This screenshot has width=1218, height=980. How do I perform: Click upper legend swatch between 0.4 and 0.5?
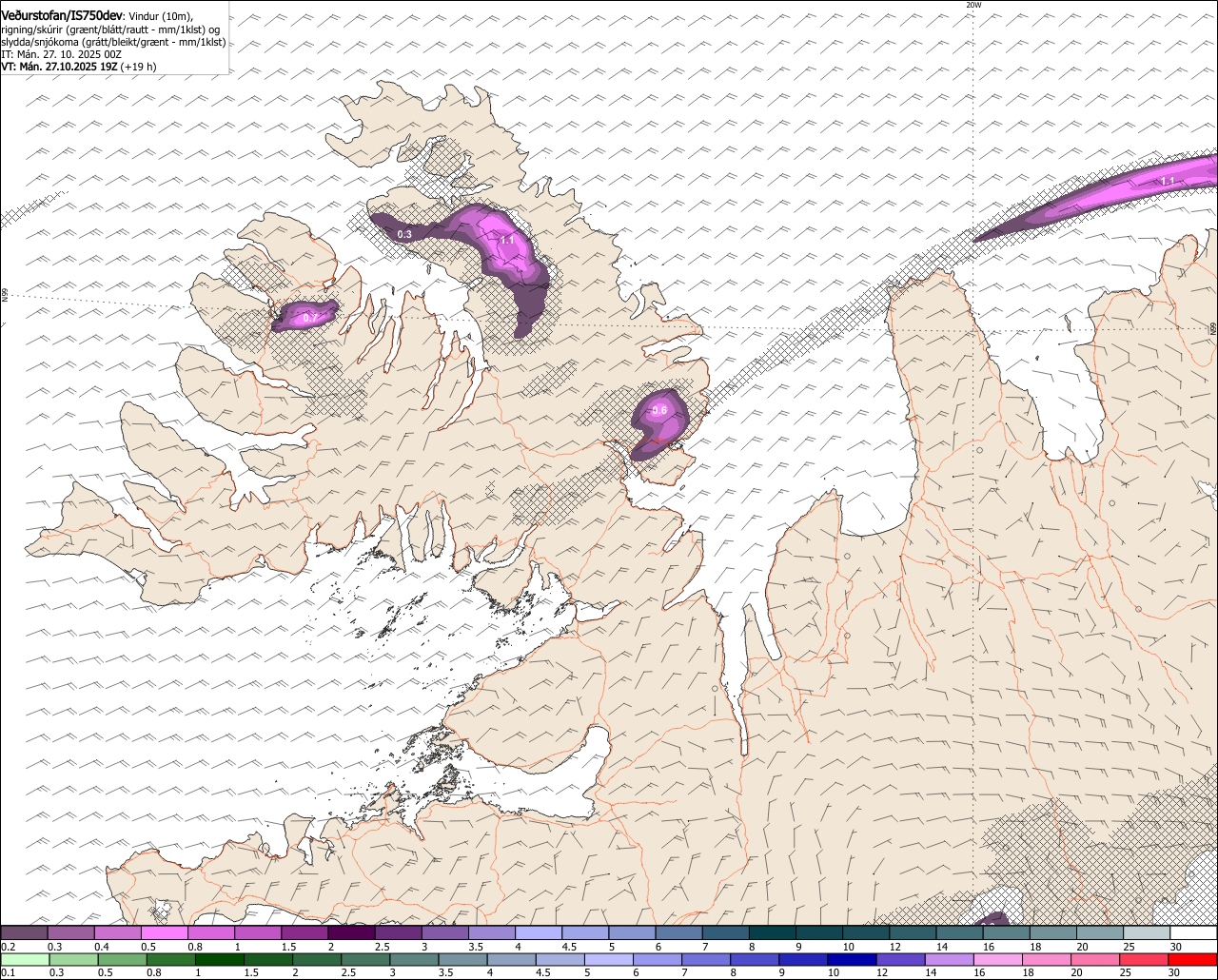pos(117,933)
